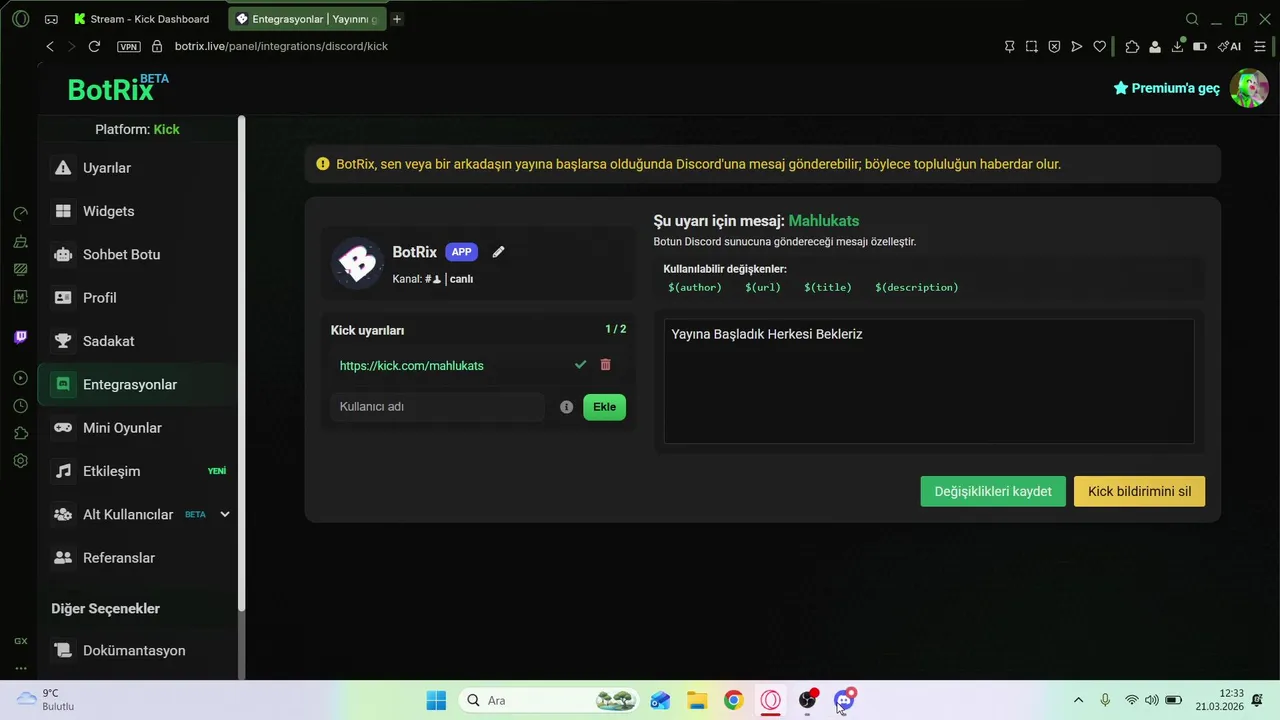Save with Değişiklikleri kaydet button

993,491
